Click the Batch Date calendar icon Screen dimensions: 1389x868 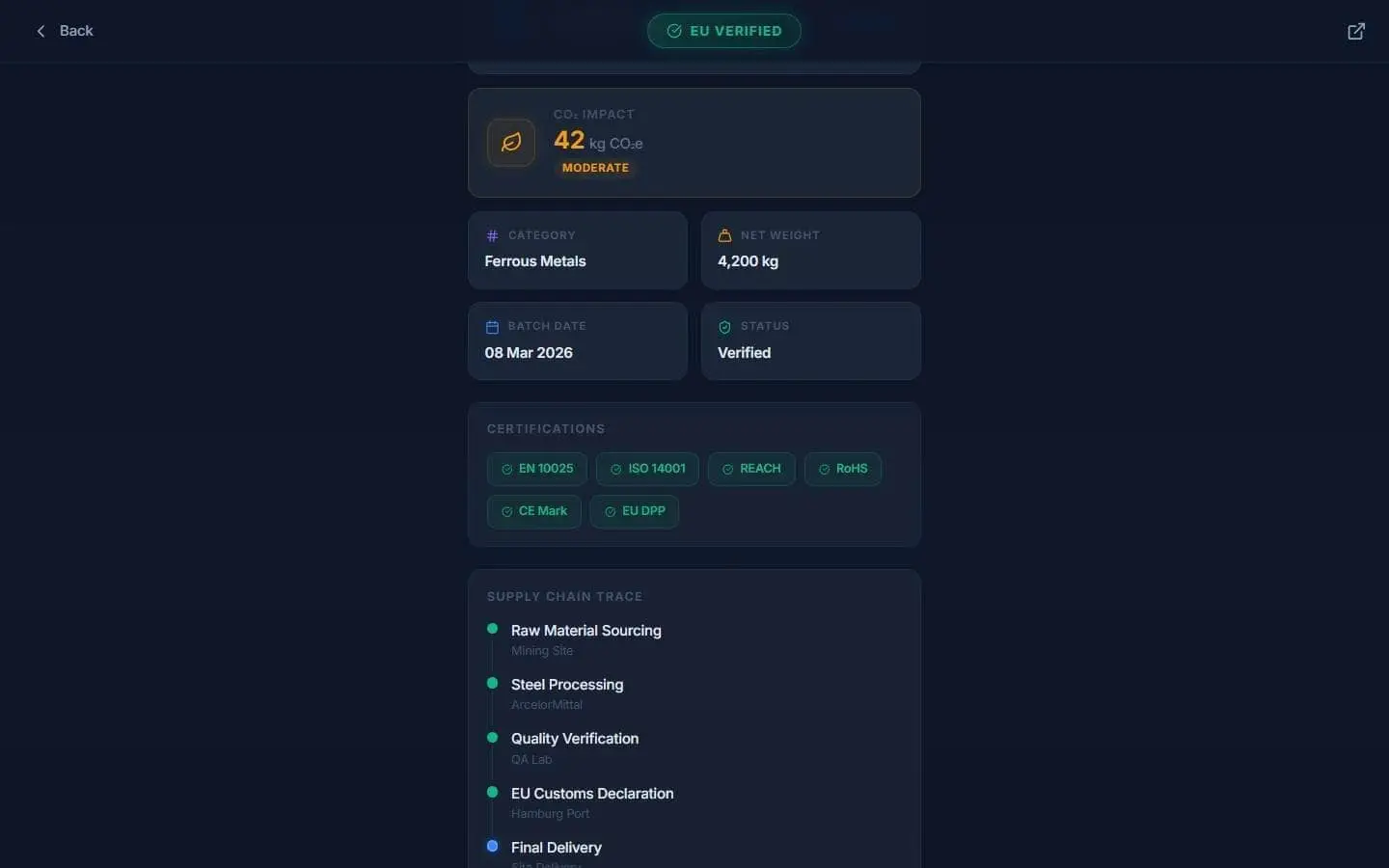tap(492, 327)
